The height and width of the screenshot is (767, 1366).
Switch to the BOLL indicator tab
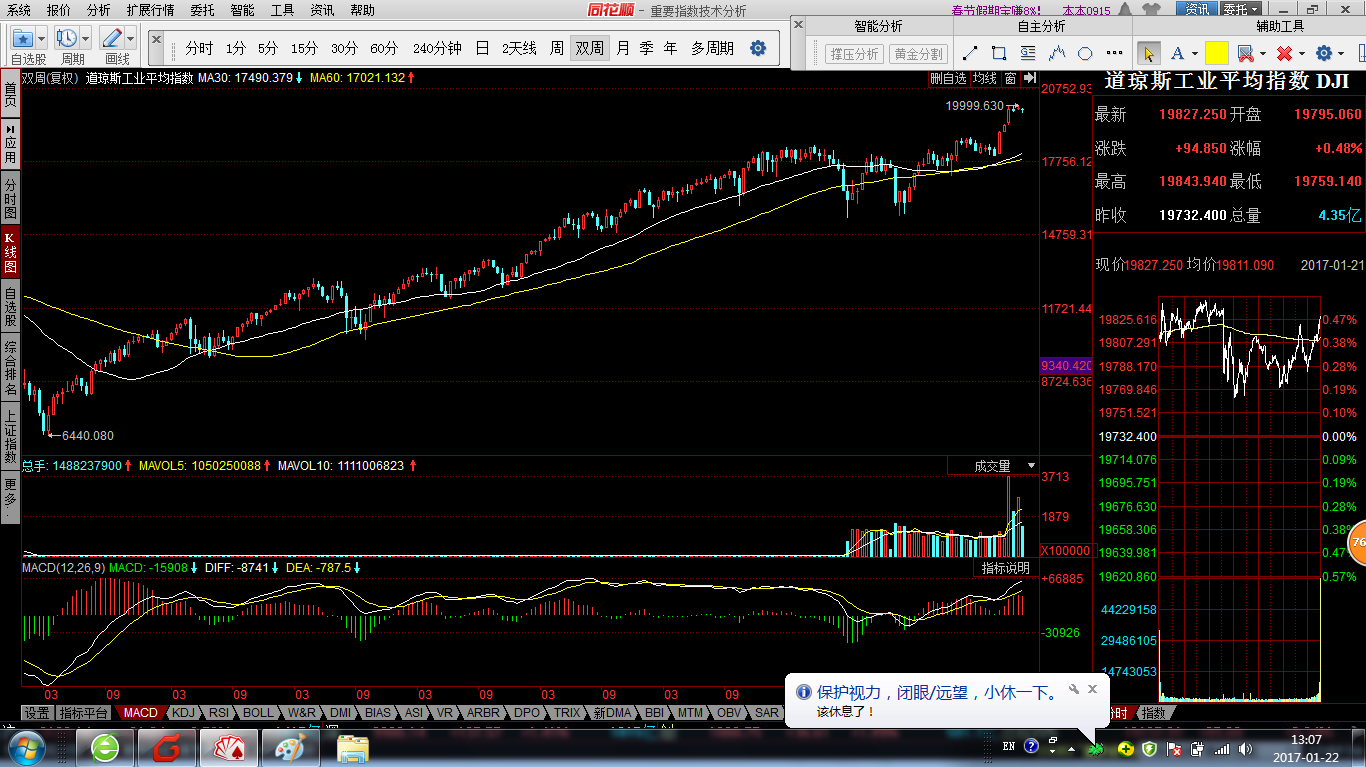tap(258, 713)
